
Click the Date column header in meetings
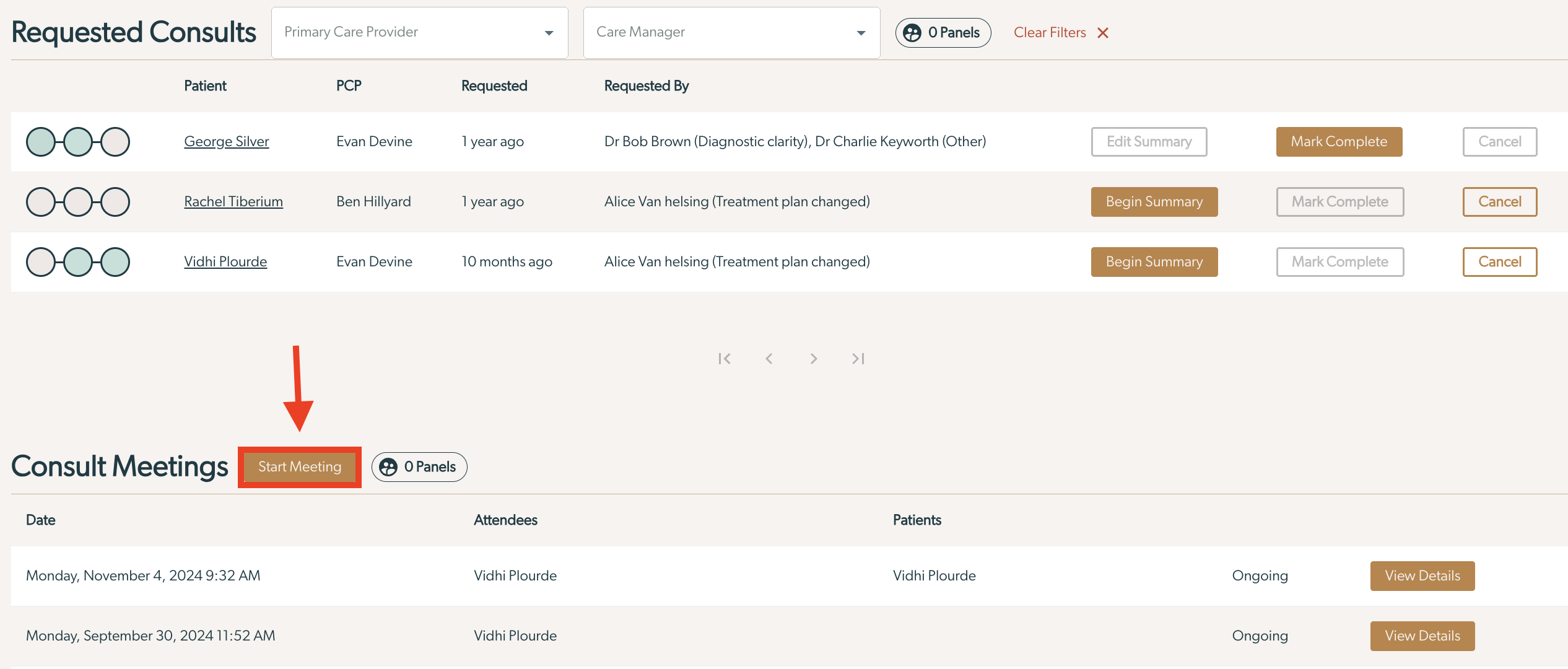click(x=41, y=520)
